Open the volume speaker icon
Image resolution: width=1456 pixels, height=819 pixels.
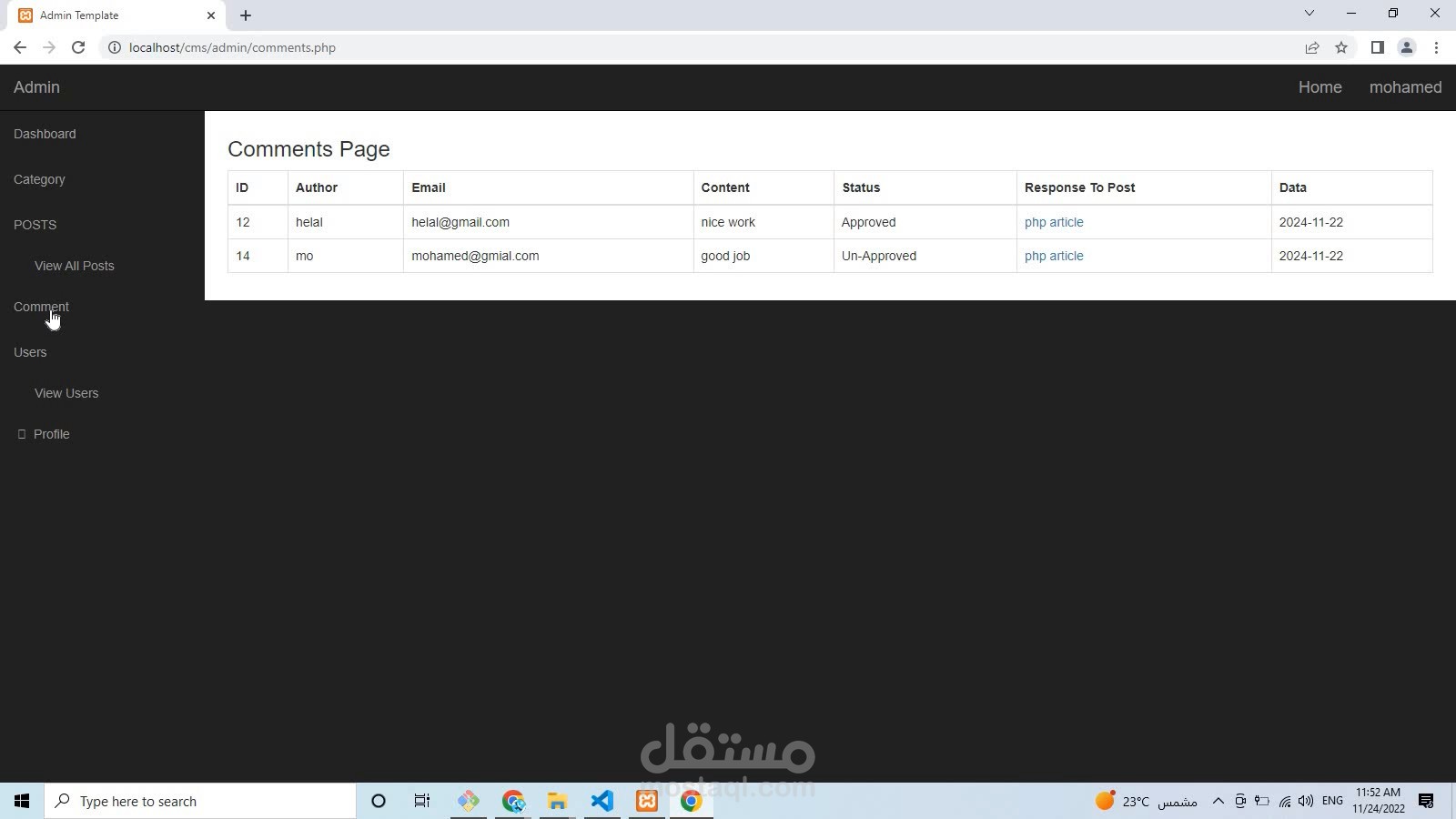1306,801
